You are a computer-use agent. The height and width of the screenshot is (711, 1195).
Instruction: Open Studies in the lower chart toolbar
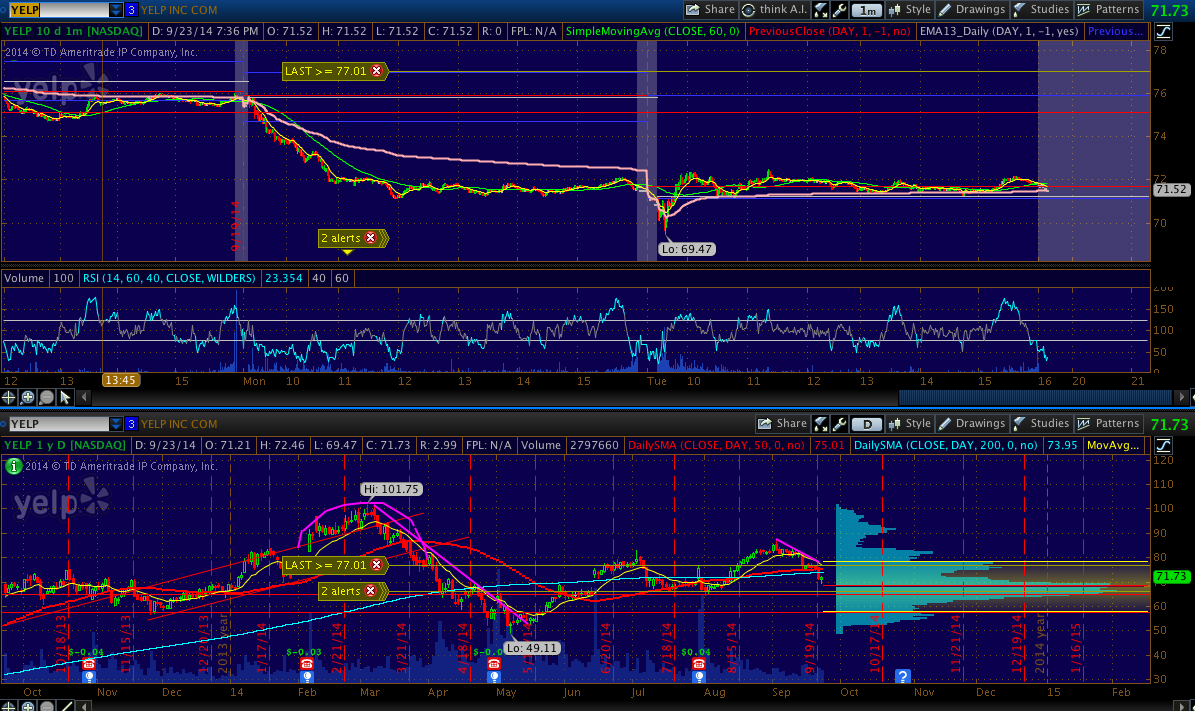click(1040, 424)
